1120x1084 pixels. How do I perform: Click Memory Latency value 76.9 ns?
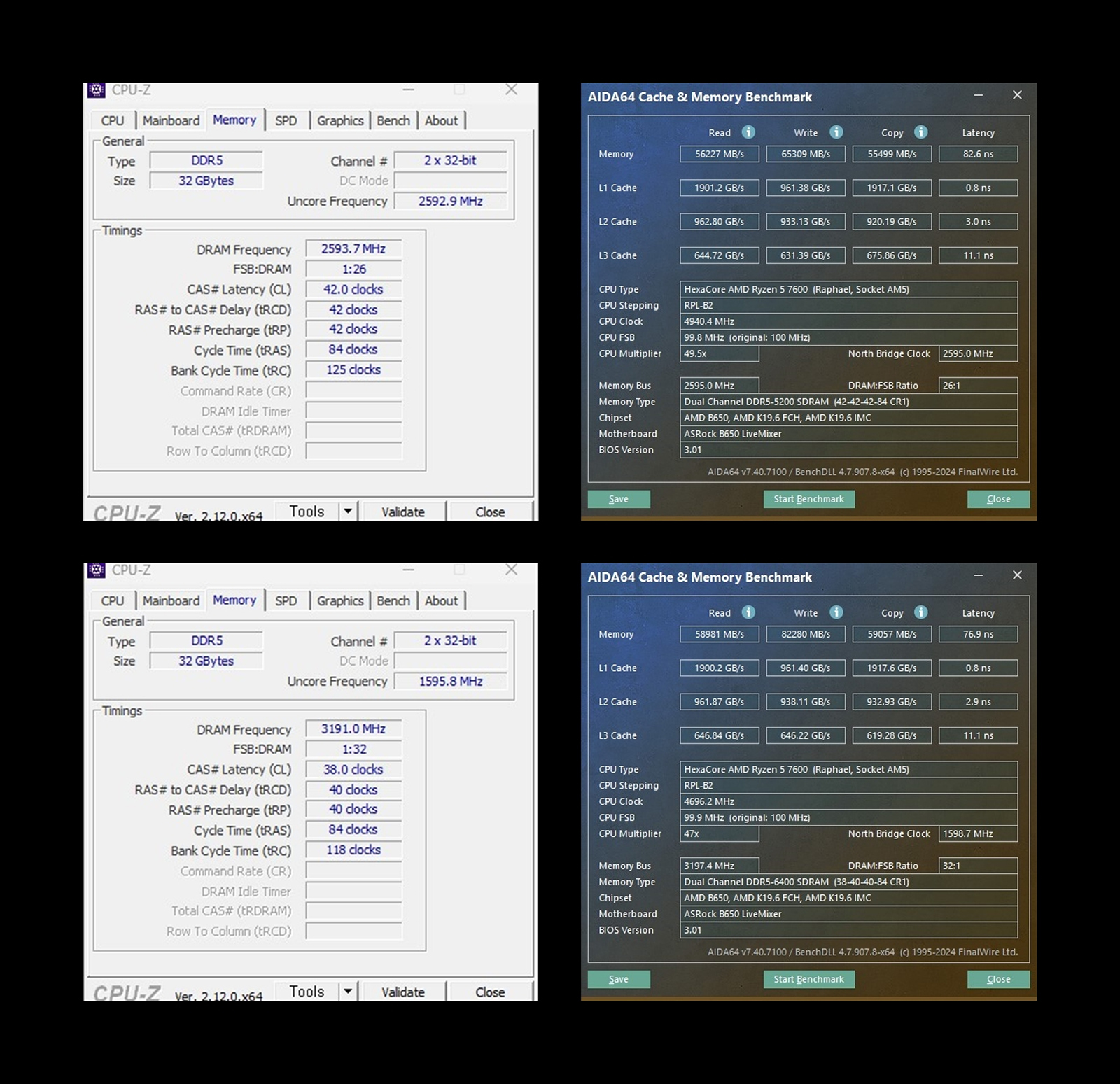(x=979, y=634)
